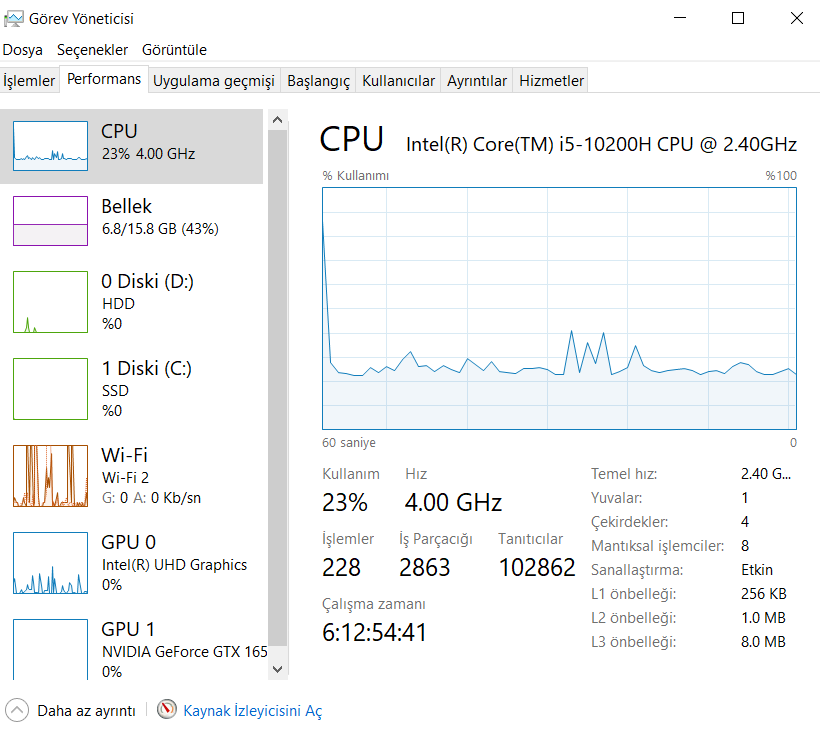Open the Dosya menu

(x=23, y=49)
